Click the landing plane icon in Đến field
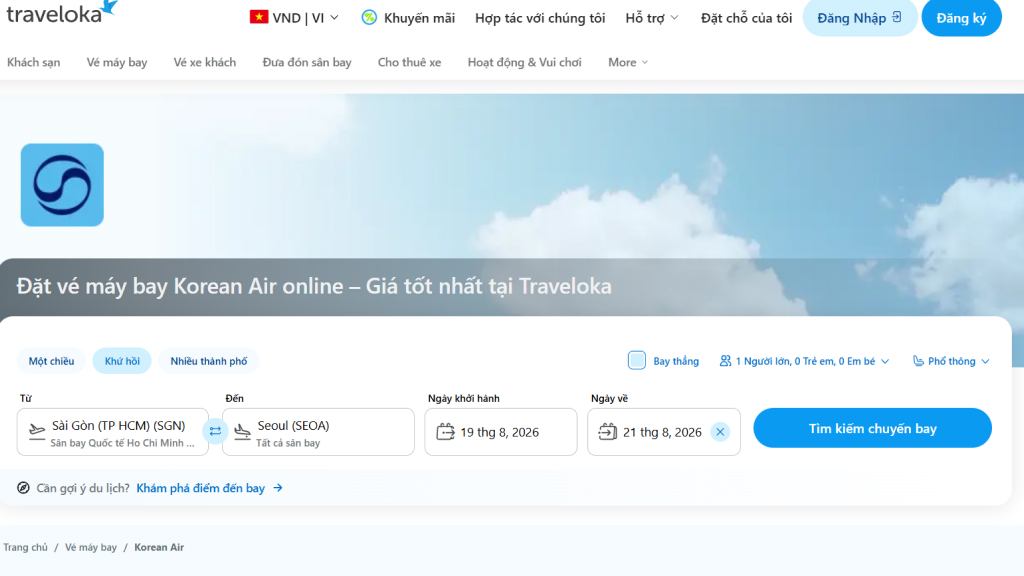The width and height of the screenshot is (1024, 576). tap(242, 432)
